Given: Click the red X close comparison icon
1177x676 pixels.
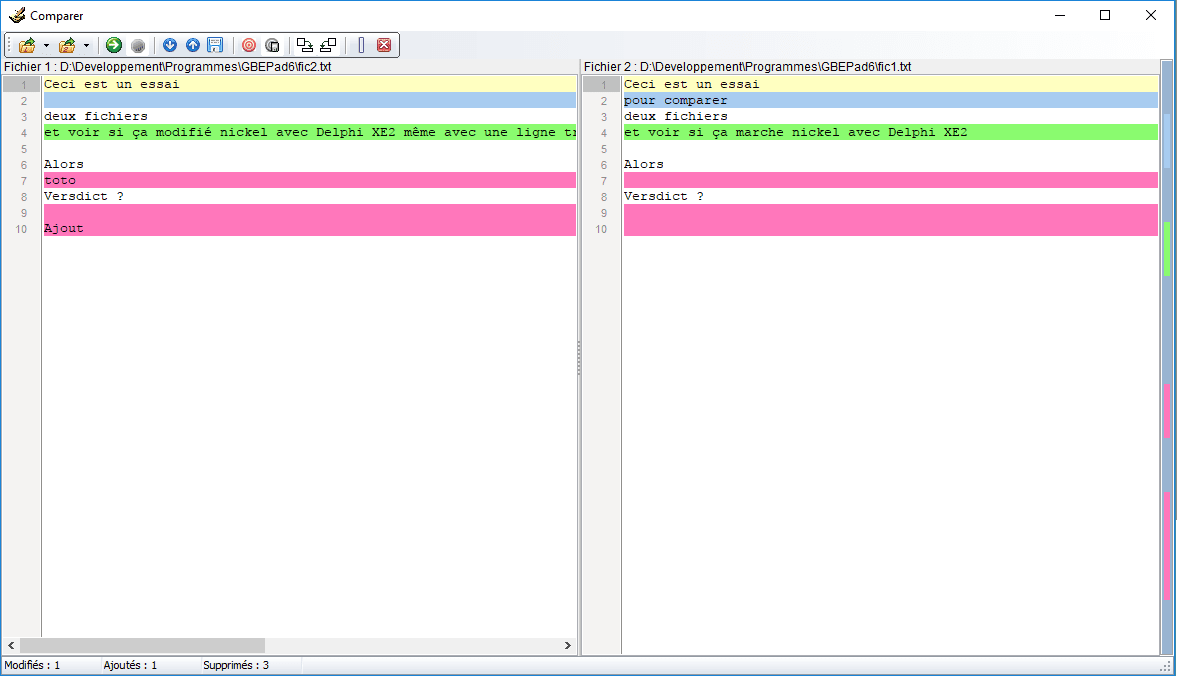Looking at the screenshot, I should [x=384, y=46].
